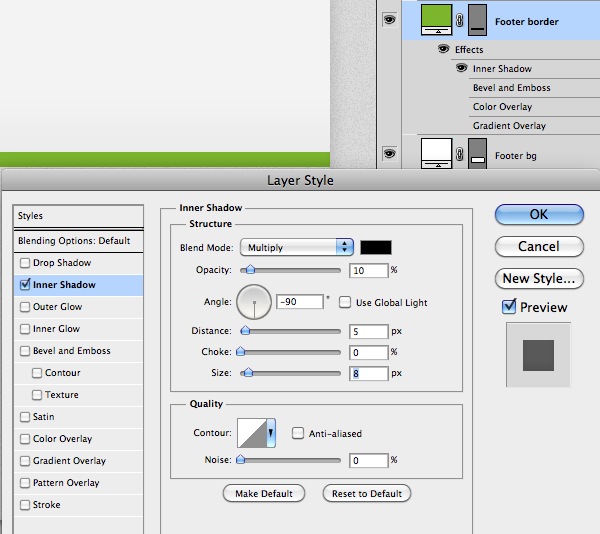Open the Blend Mode Multiply dropdown

[x=297, y=247]
